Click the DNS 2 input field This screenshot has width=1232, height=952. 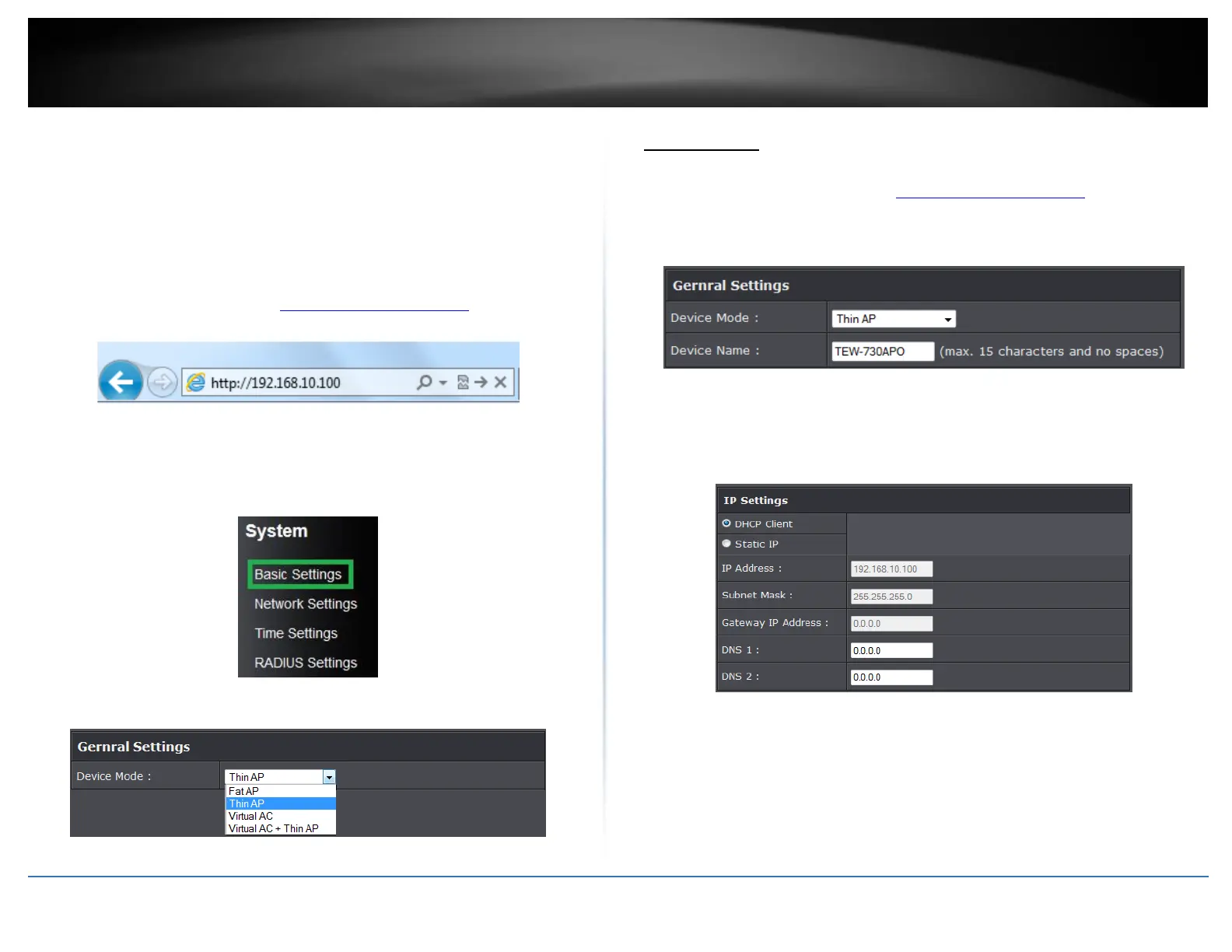click(x=891, y=677)
